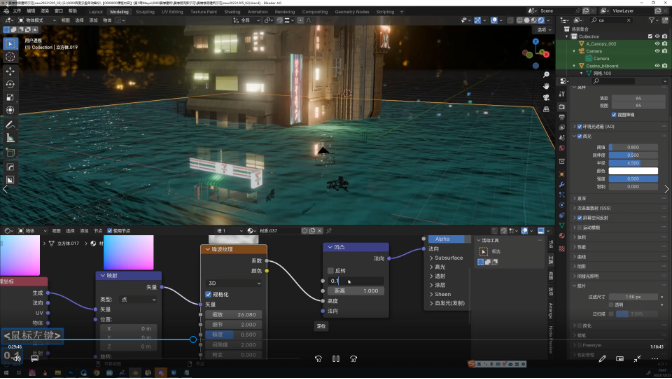
Task: Choose the Measure ruler tool
Action: [10, 138]
